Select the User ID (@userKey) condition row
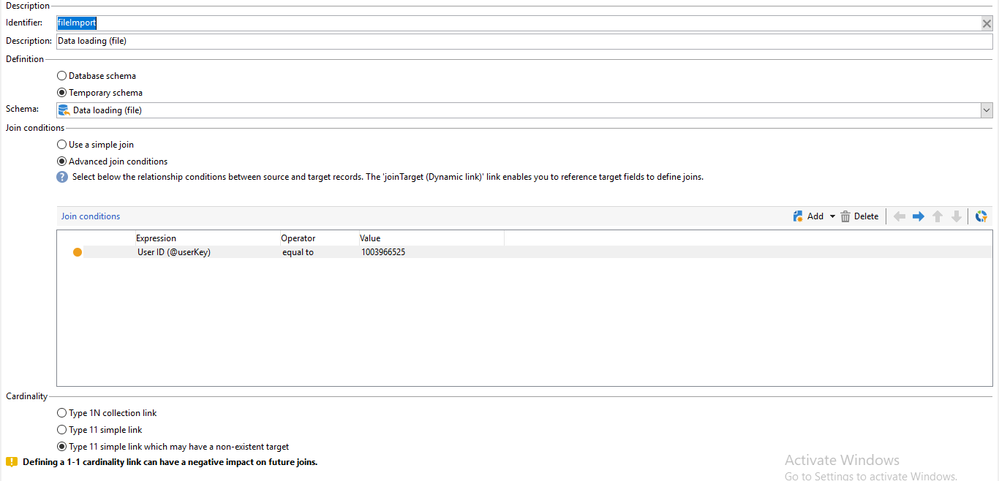The width and height of the screenshot is (999, 481). click(x=174, y=252)
